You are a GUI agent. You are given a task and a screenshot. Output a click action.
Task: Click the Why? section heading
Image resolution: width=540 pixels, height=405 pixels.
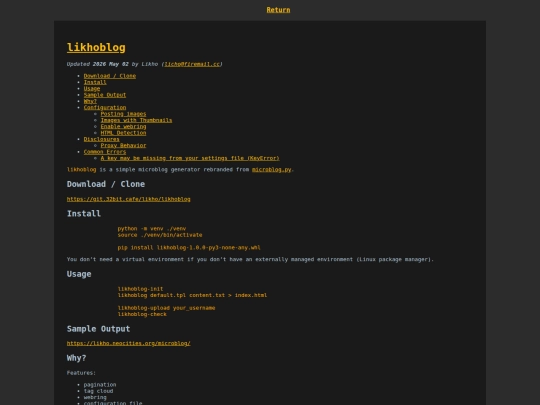[76, 358]
